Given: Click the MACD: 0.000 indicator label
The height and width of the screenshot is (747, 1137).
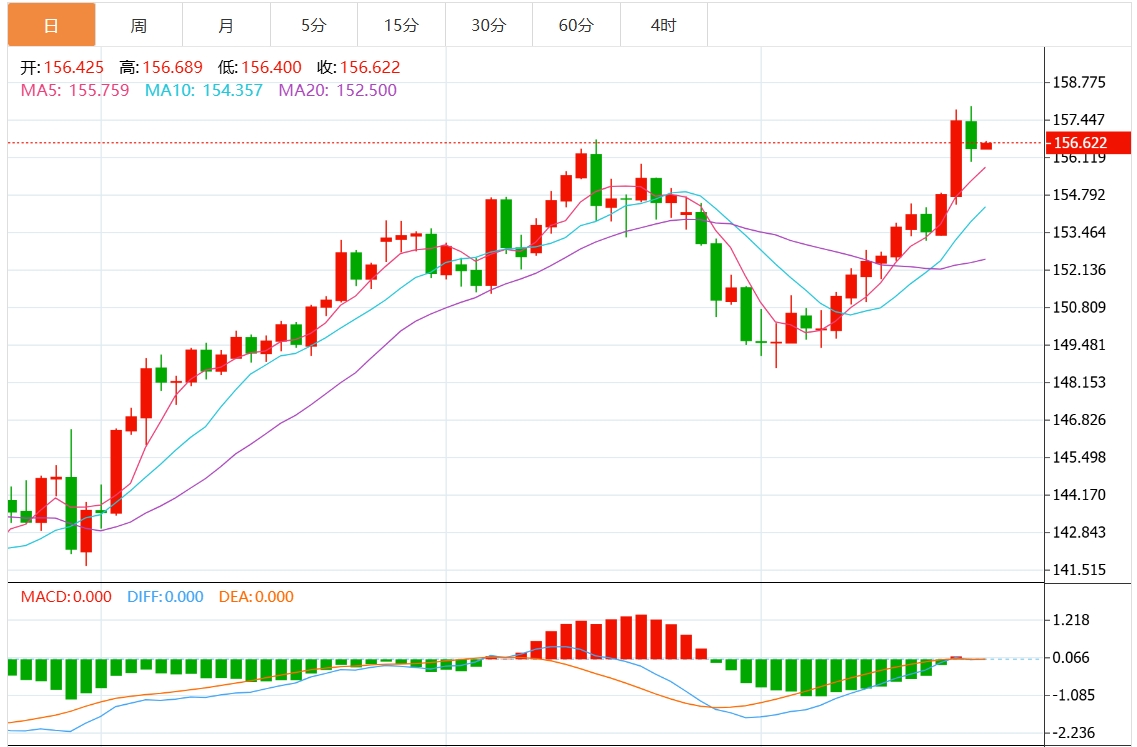Looking at the screenshot, I should [66, 597].
